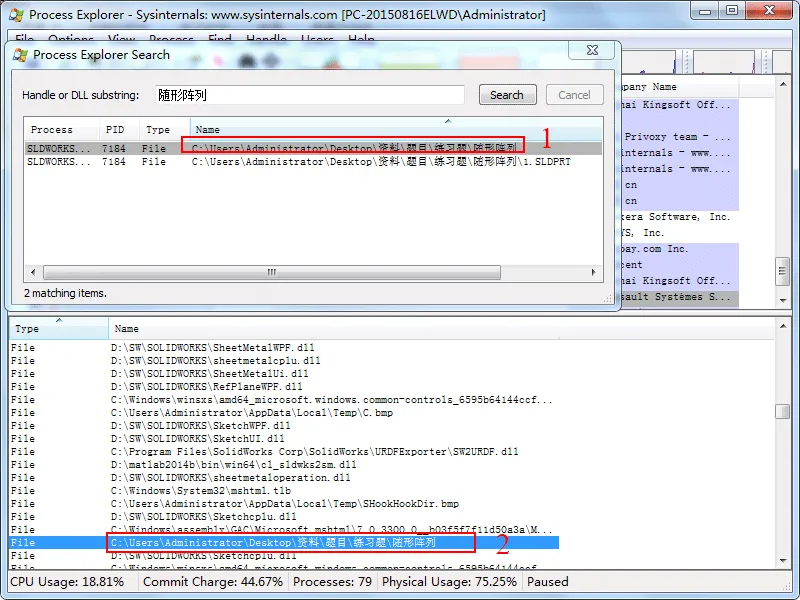The image size is (800, 600).
Task: Open the View menu
Action: click(121, 38)
